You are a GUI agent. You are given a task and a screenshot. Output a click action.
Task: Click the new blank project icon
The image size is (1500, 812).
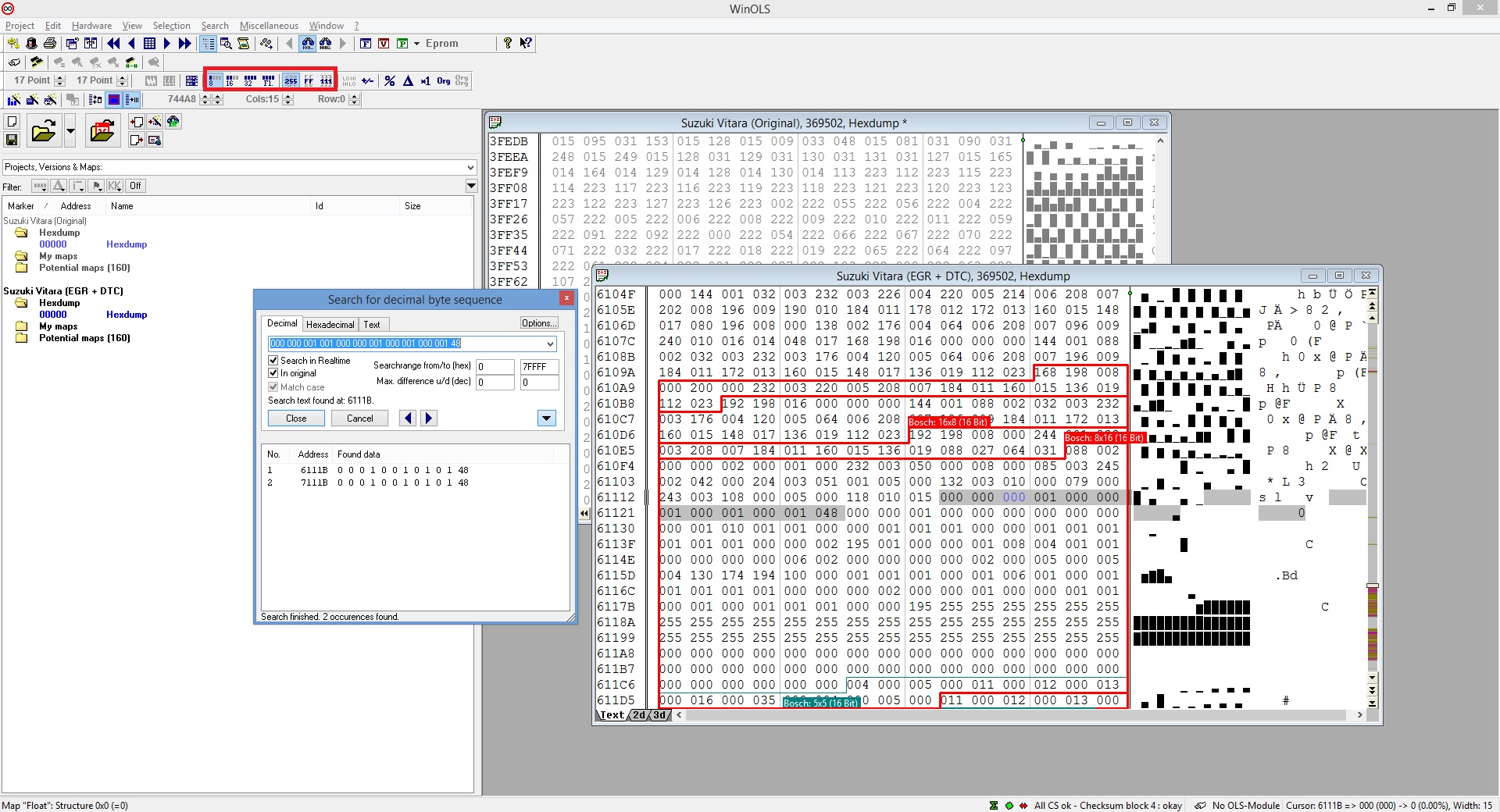[x=12, y=122]
